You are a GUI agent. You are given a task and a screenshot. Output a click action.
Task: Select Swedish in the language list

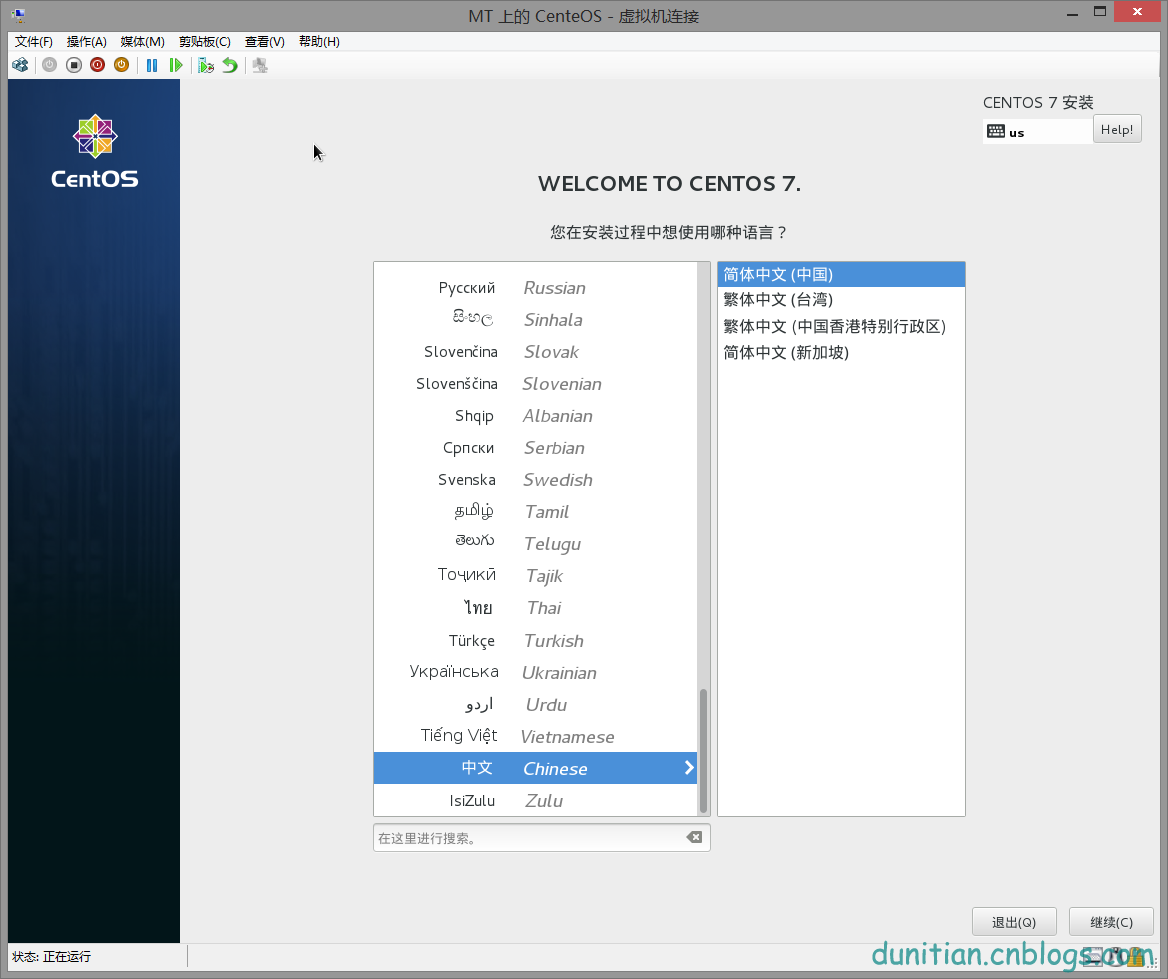(535, 480)
